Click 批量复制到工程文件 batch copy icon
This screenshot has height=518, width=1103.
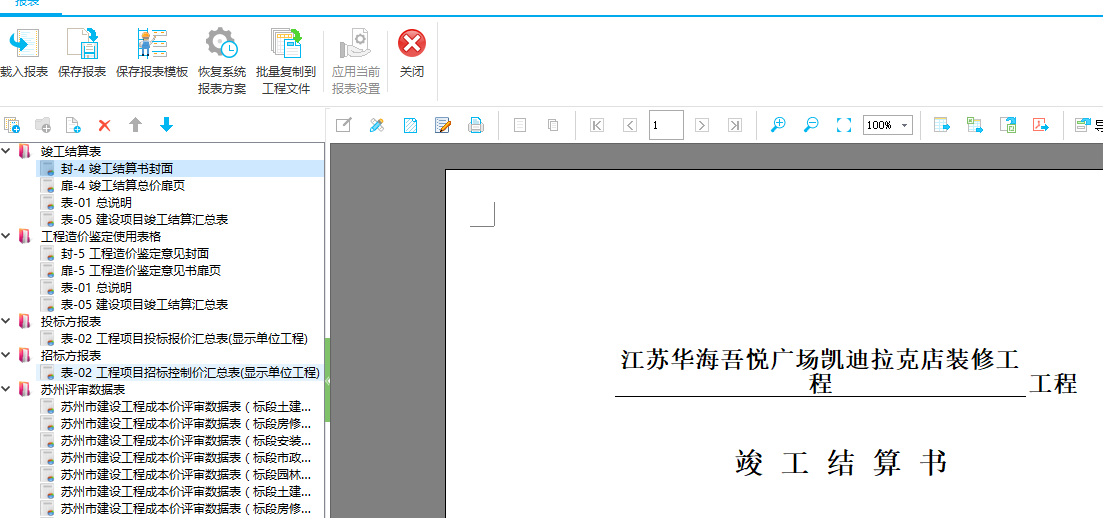pos(286,43)
